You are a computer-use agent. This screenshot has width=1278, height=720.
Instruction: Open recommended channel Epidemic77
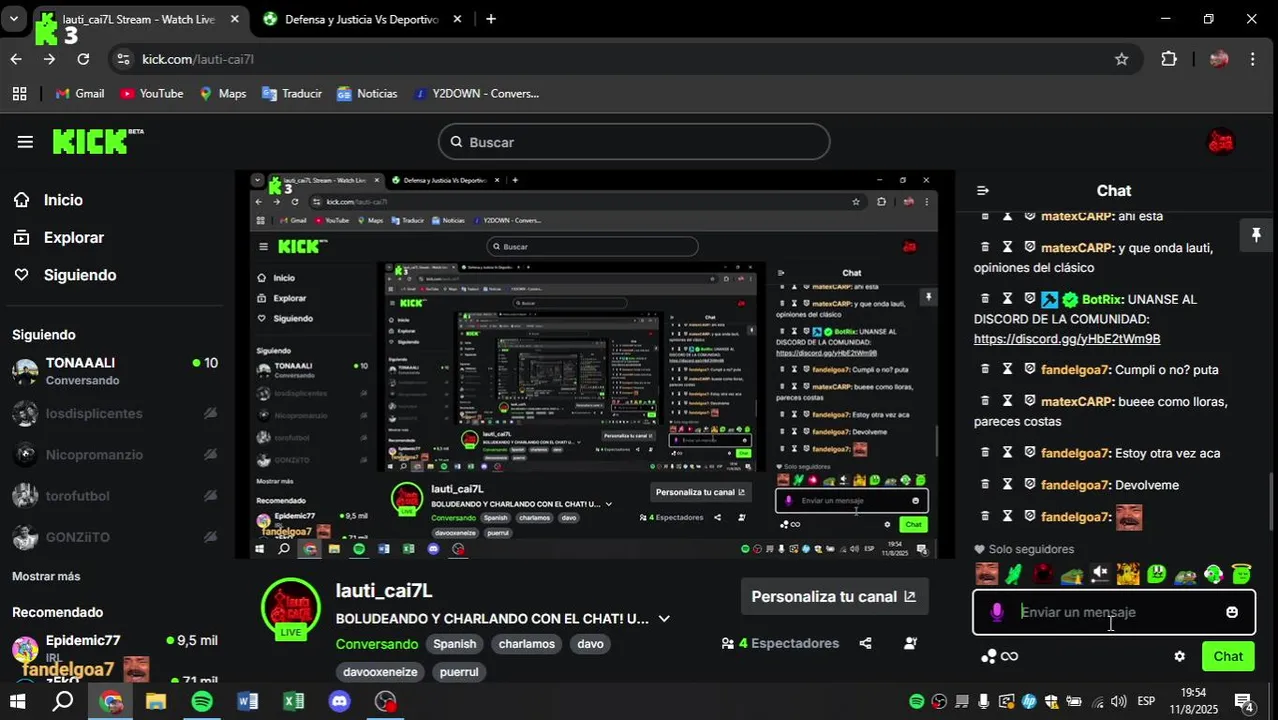(x=115, y=648)
